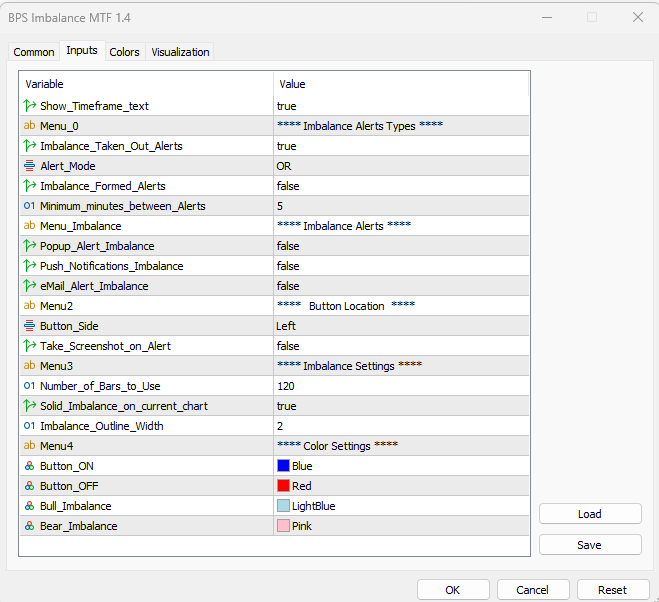
Task: Switch to the Colors tab
Action: coord(124,52)
